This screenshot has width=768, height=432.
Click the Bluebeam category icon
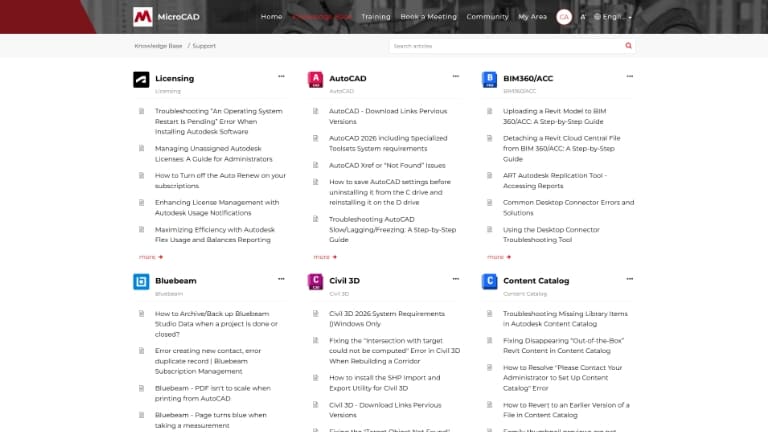[141, 284]
